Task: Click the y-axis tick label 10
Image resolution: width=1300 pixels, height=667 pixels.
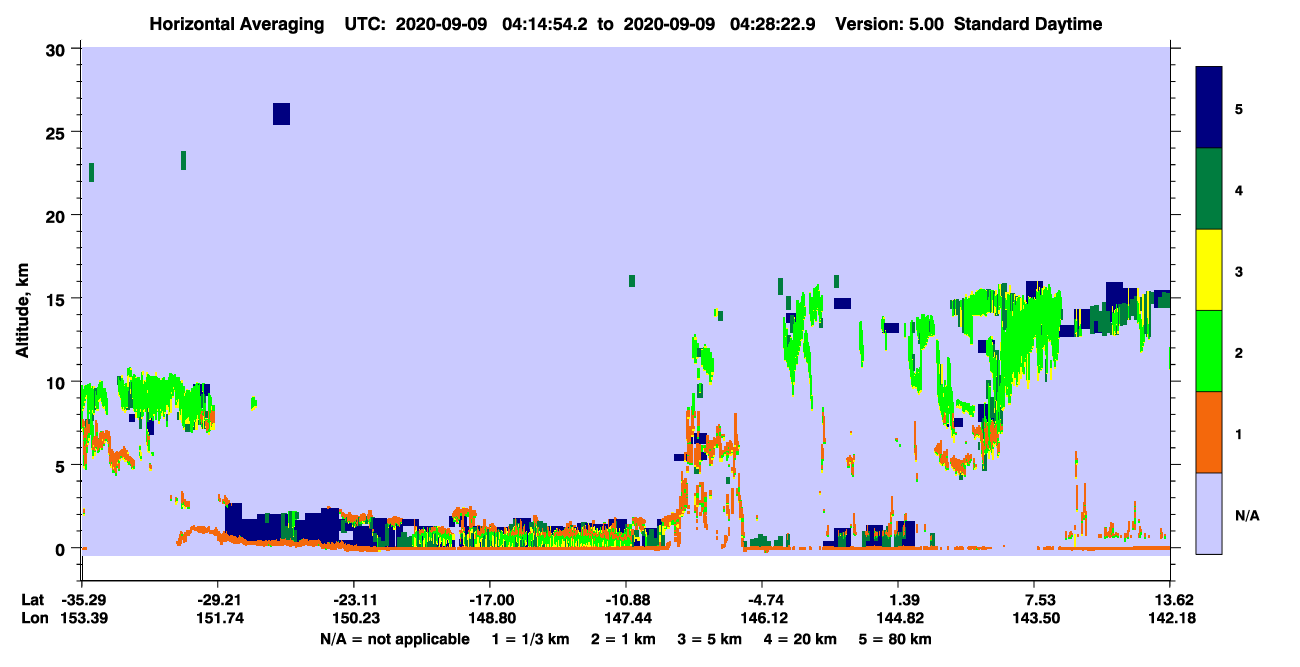Action: coord(57,382)
